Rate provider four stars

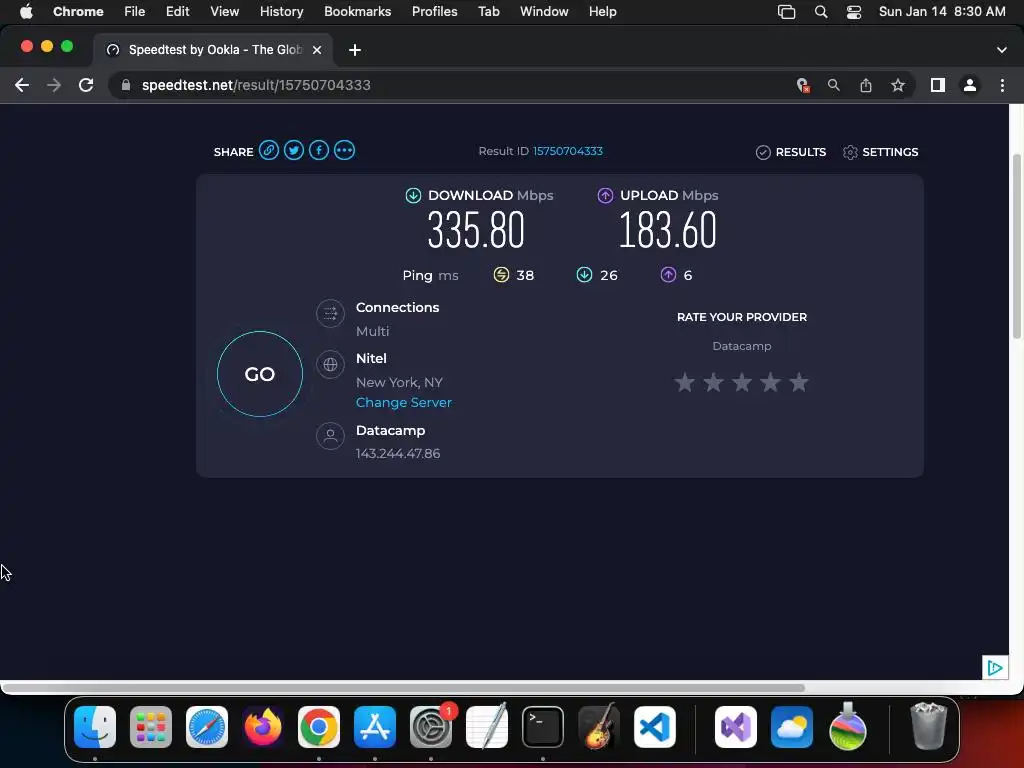(771, 382)
